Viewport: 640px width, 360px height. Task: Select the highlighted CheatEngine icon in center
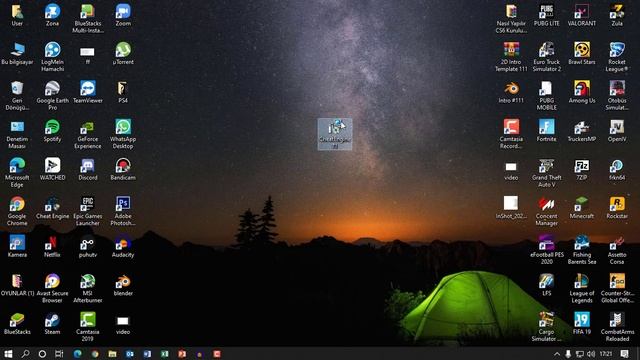pos(335,134)
